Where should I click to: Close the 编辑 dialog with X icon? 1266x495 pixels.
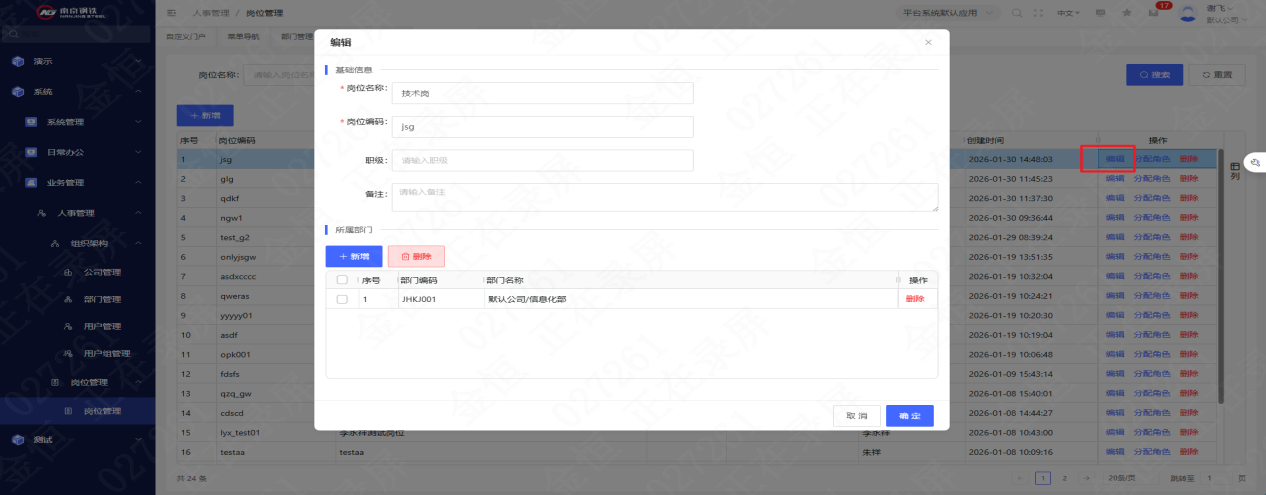click(x=928, y=42)
